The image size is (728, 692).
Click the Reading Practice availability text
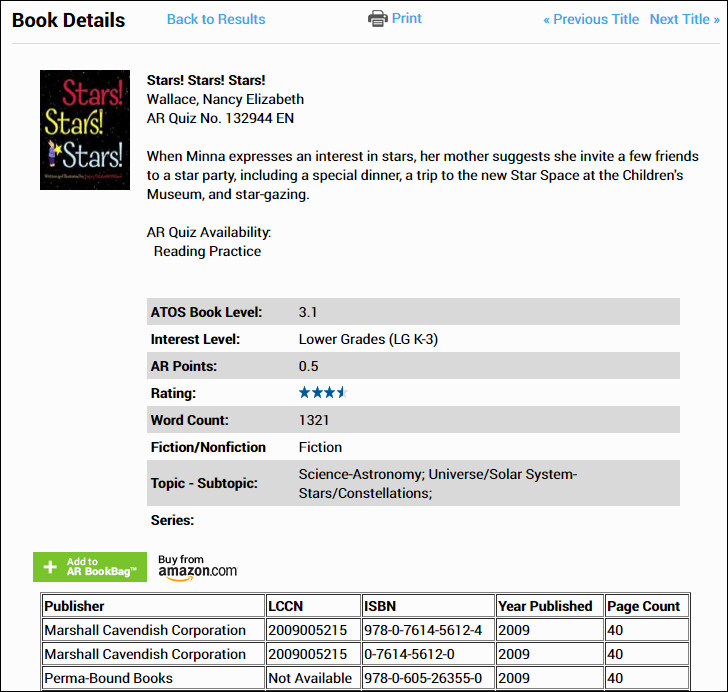click(x=207, y=251)
